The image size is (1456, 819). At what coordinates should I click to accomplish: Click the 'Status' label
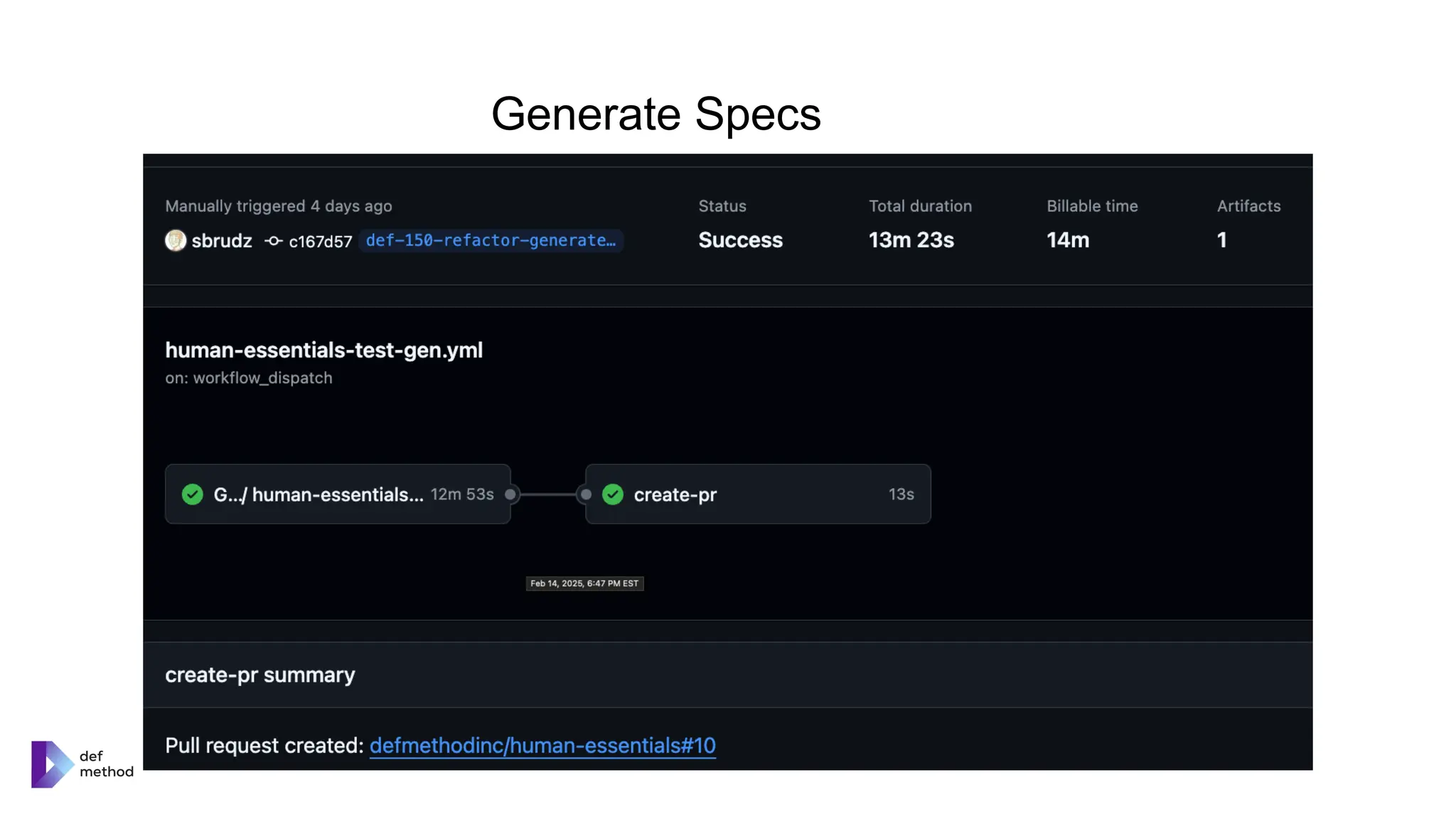click(x=722, y=206)
